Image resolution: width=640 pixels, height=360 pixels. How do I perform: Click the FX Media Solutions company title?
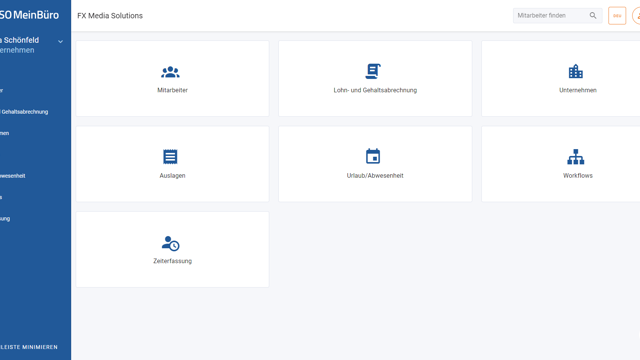[x=110, y=16]
